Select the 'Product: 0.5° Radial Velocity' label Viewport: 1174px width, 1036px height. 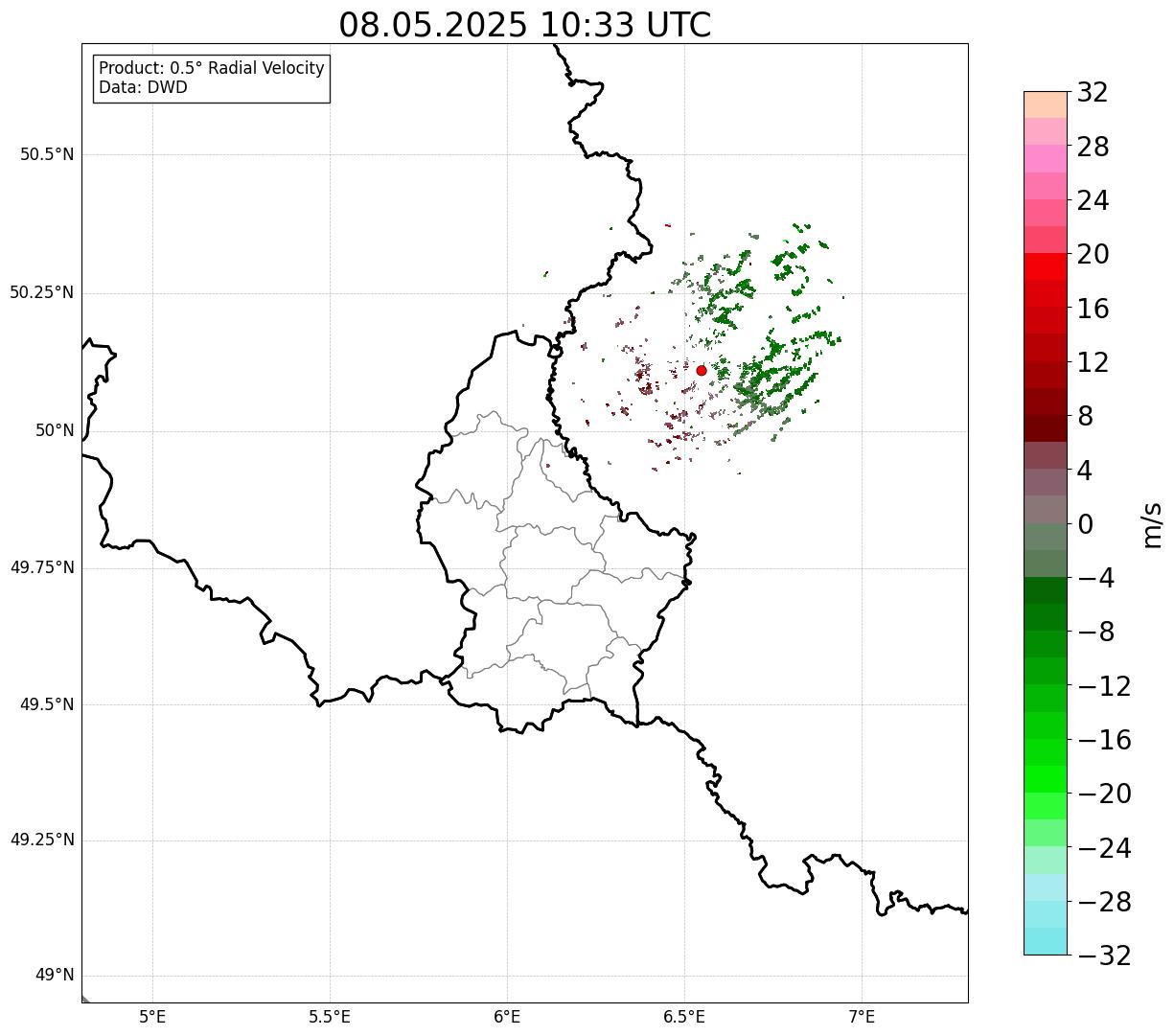(x=212, y=69)
